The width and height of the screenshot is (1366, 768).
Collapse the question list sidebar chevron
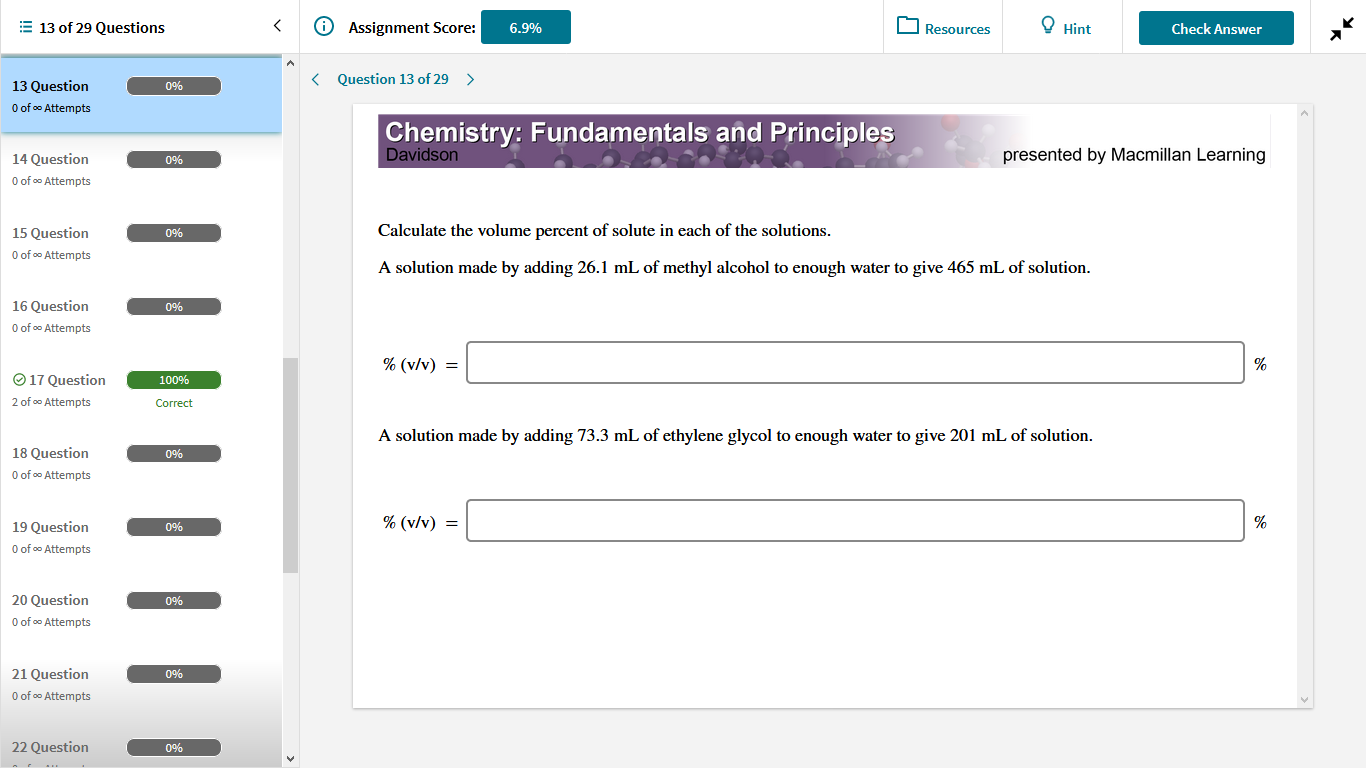pyautogui.click(x=277, y=26)
